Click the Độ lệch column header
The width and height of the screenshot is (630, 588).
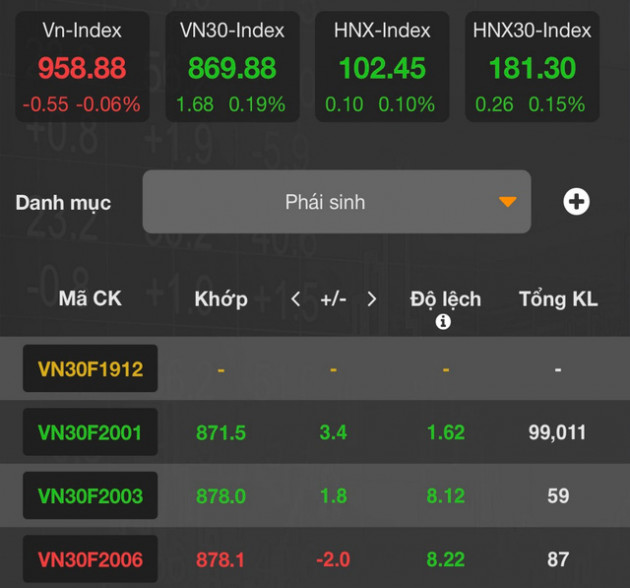(446, 300)
